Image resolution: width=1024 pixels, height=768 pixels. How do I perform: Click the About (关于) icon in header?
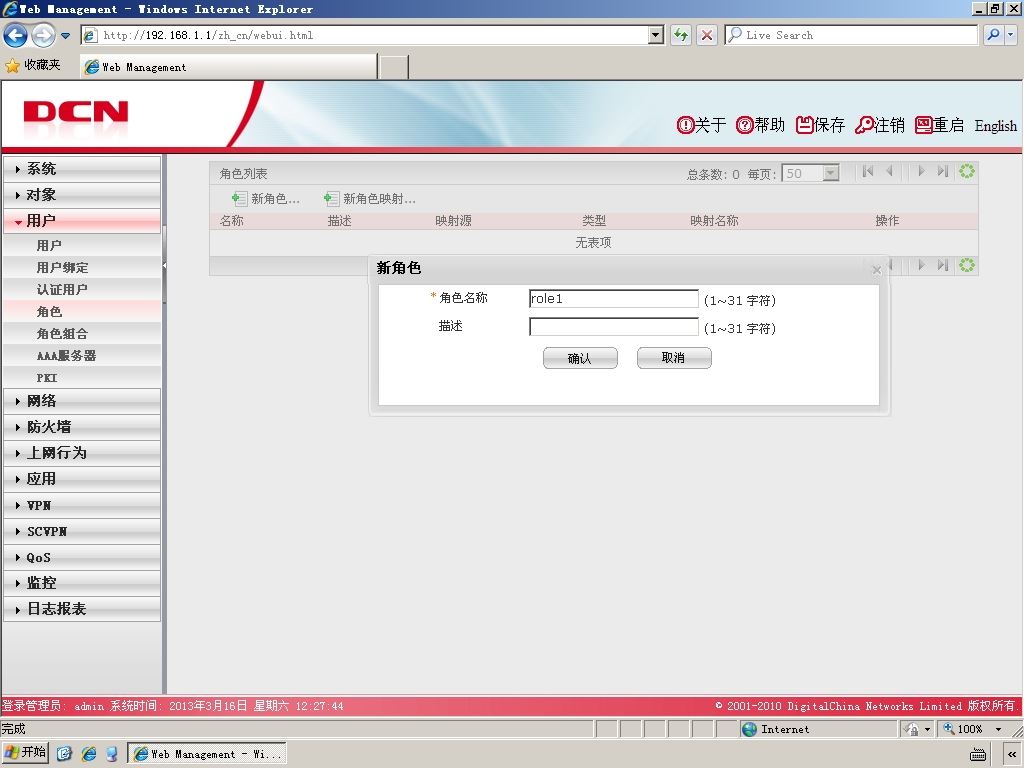(685, 125)
